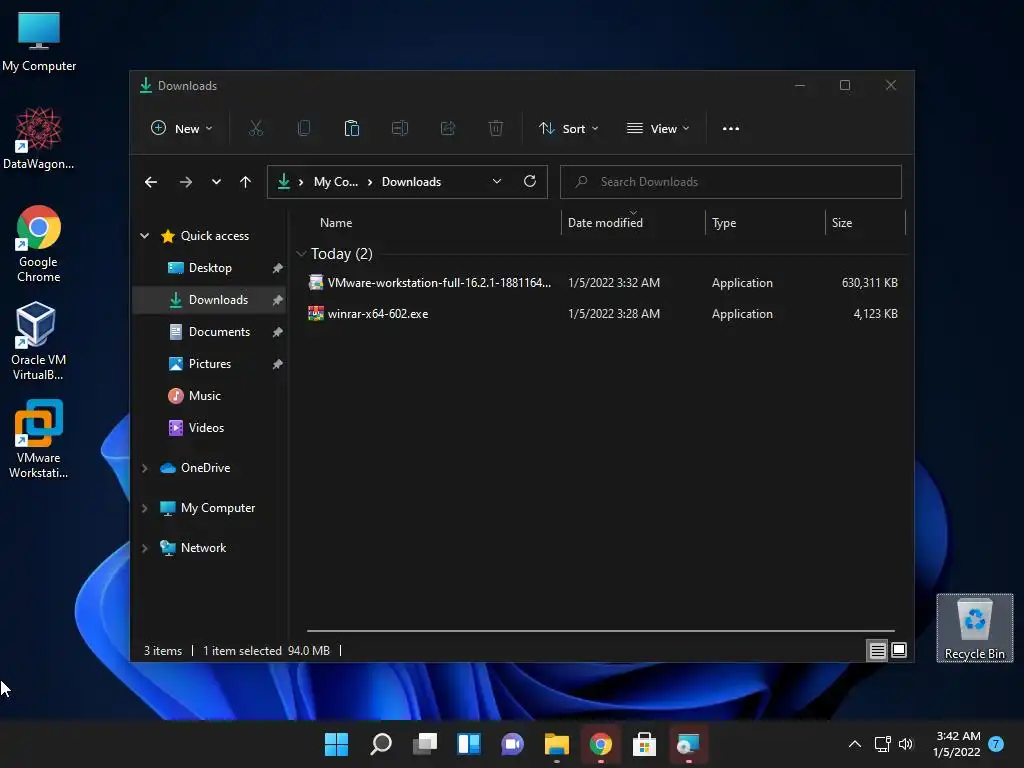Select the VMware-workstation installer icon
Image resolution: width=1024 pixels, height=768 pixels.
pyautogui.click(x=315, y=283)
